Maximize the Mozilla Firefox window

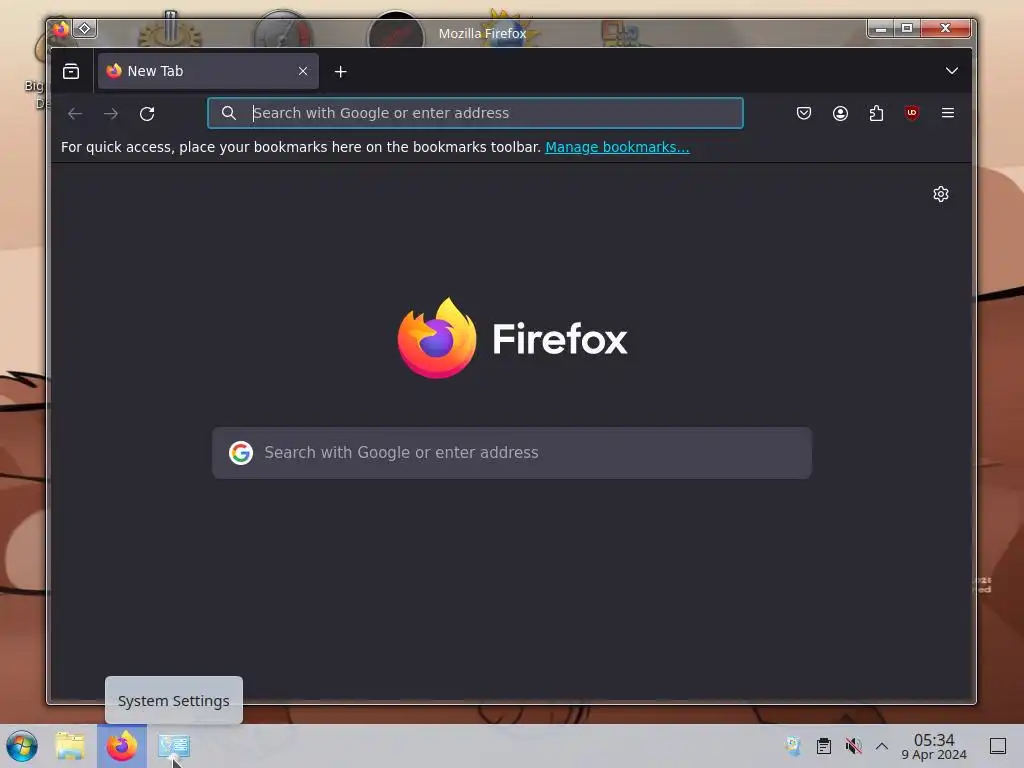pos(907,28)
